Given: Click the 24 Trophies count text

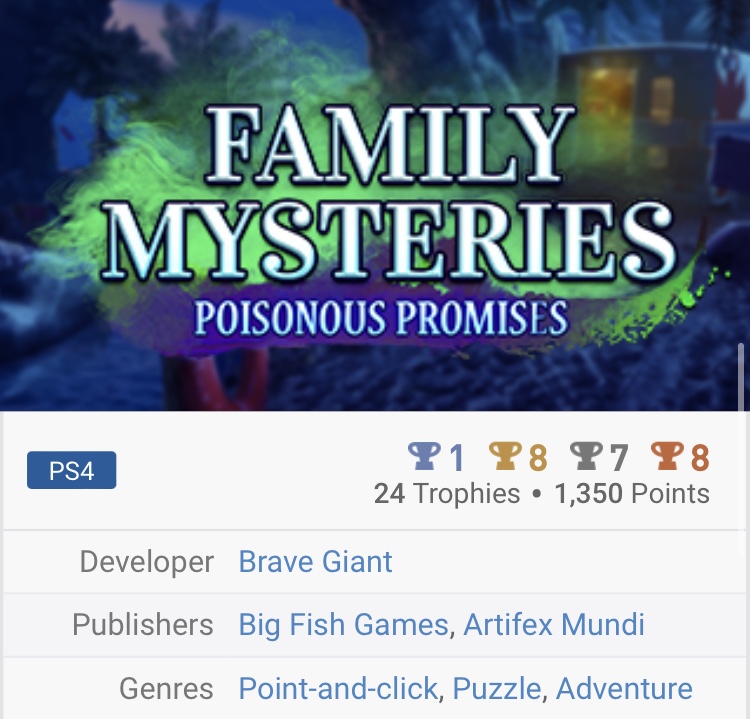Looking at the screenshot, I should pos(447,494).
